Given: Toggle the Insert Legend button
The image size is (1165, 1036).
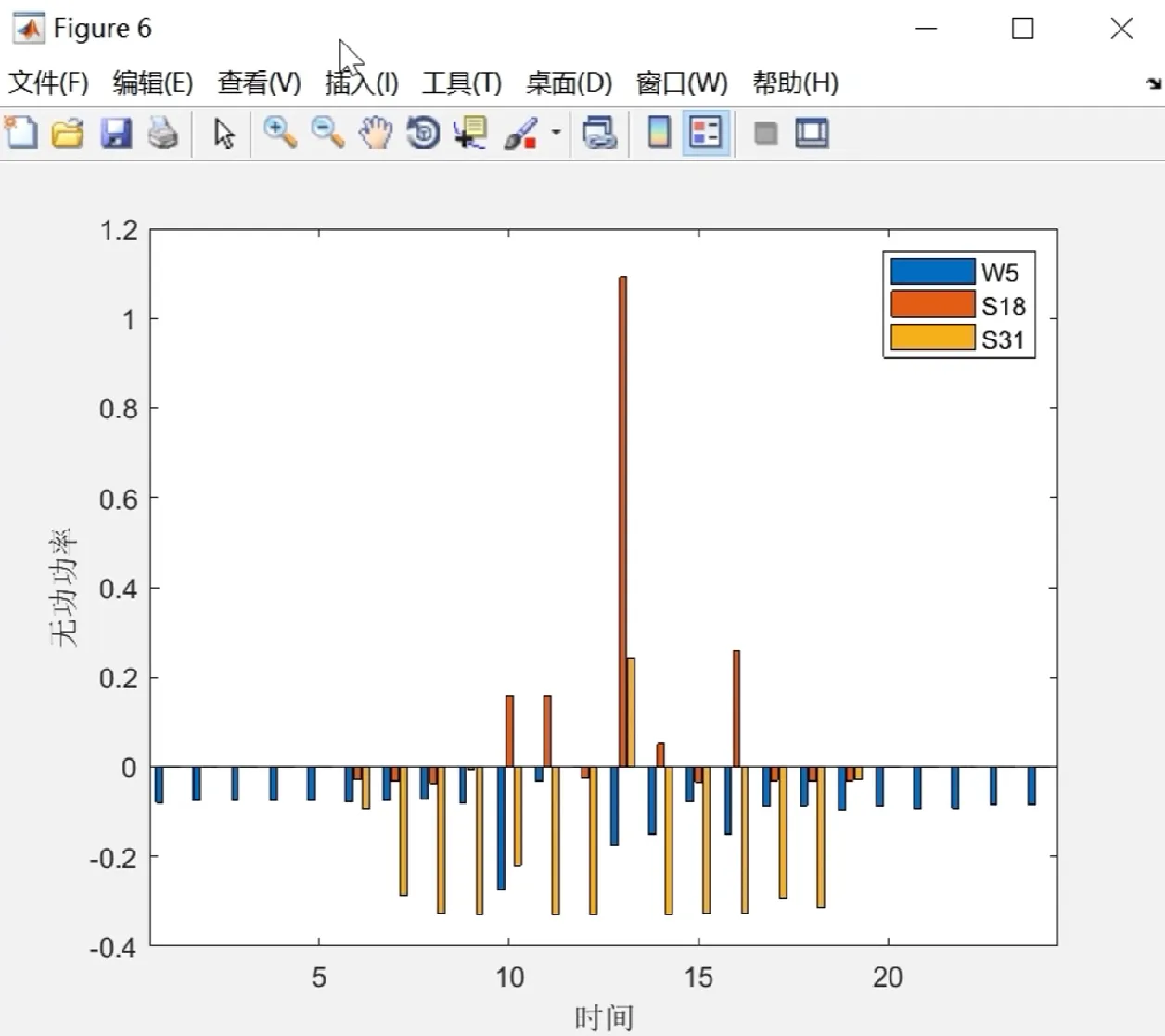Looking at the screenshot, I should click(706, 133).
